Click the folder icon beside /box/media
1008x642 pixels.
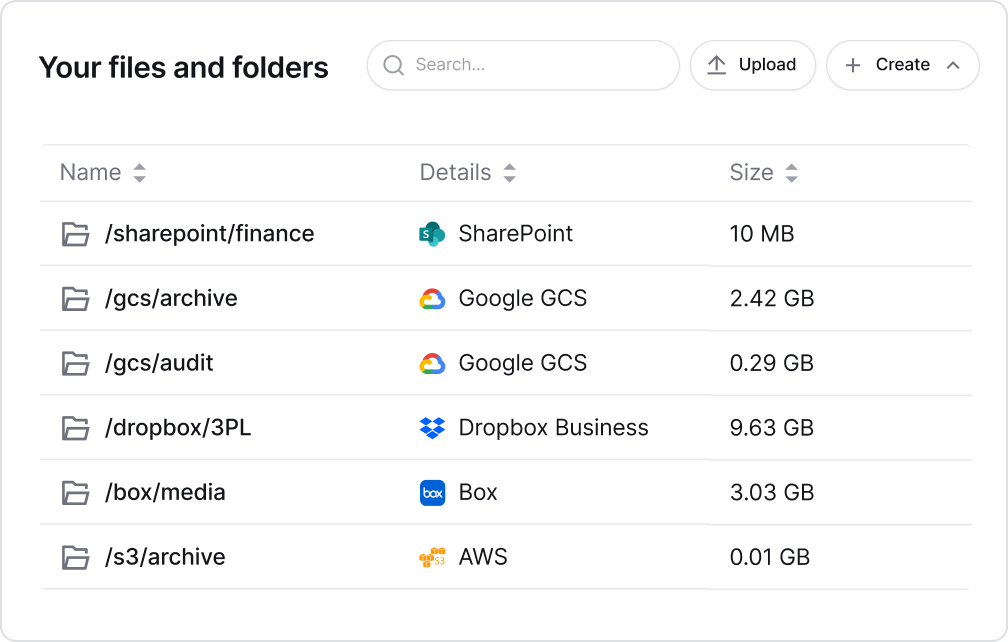(75, 492)
